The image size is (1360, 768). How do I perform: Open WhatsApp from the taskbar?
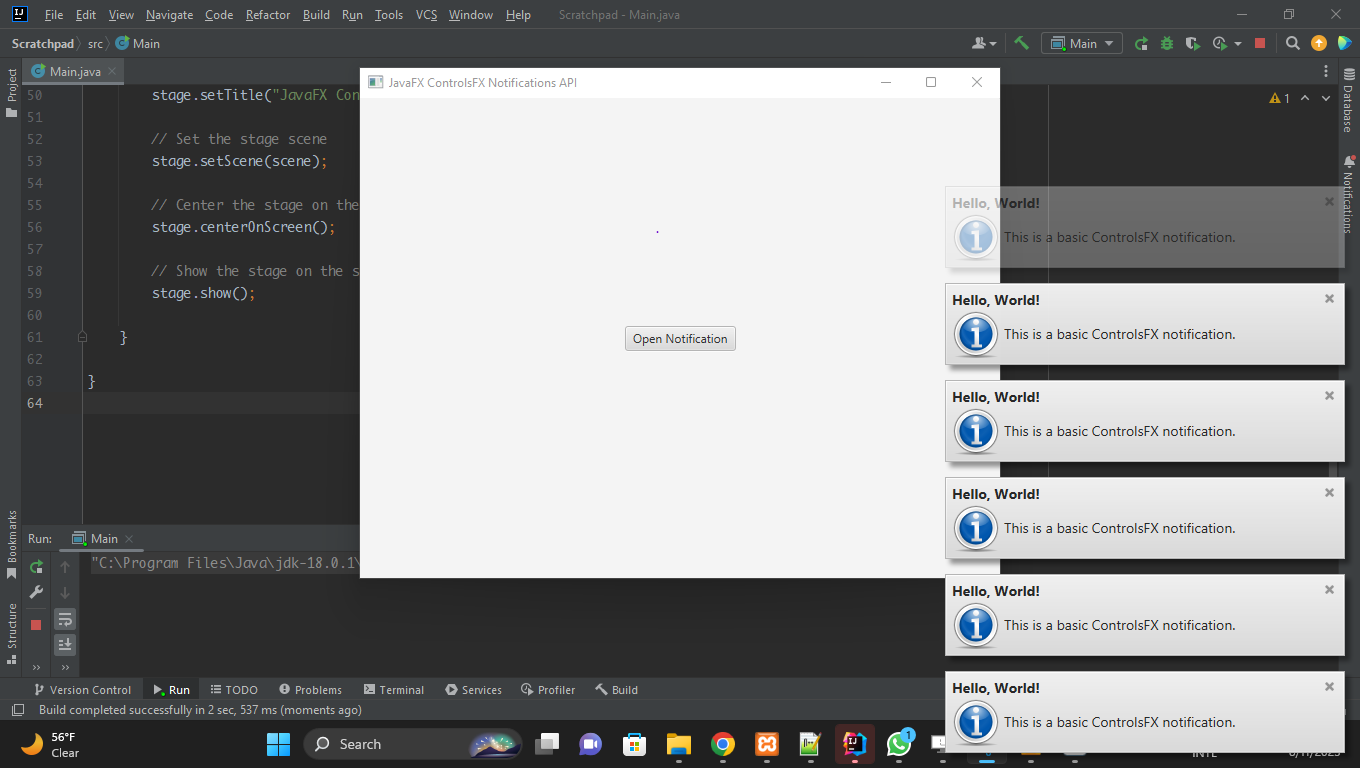coord(899,744)
